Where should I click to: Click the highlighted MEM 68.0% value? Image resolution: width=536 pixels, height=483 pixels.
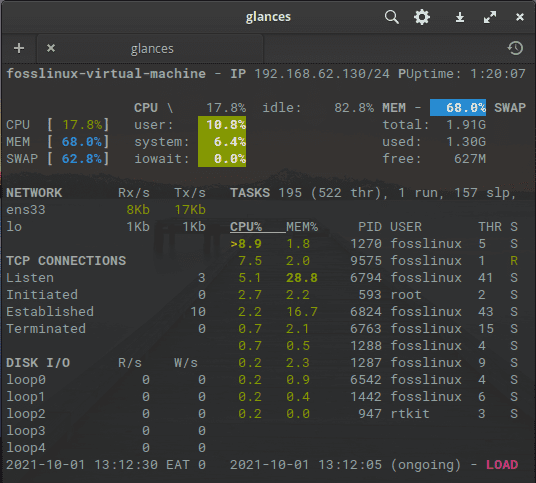click(x=458, y=108)
